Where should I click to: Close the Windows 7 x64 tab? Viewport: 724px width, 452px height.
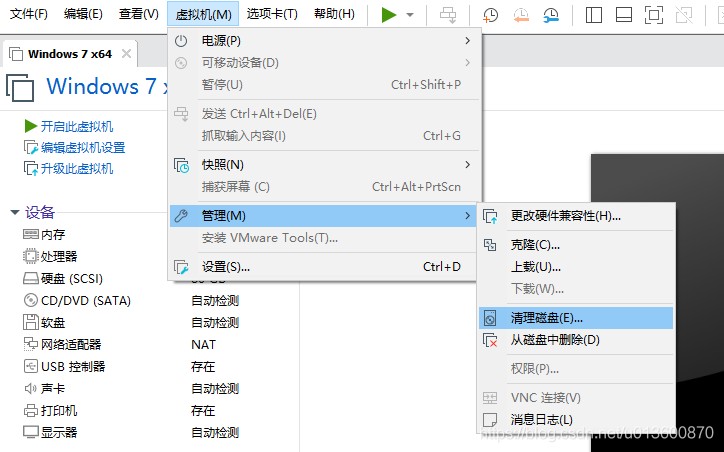coord(126,54)
